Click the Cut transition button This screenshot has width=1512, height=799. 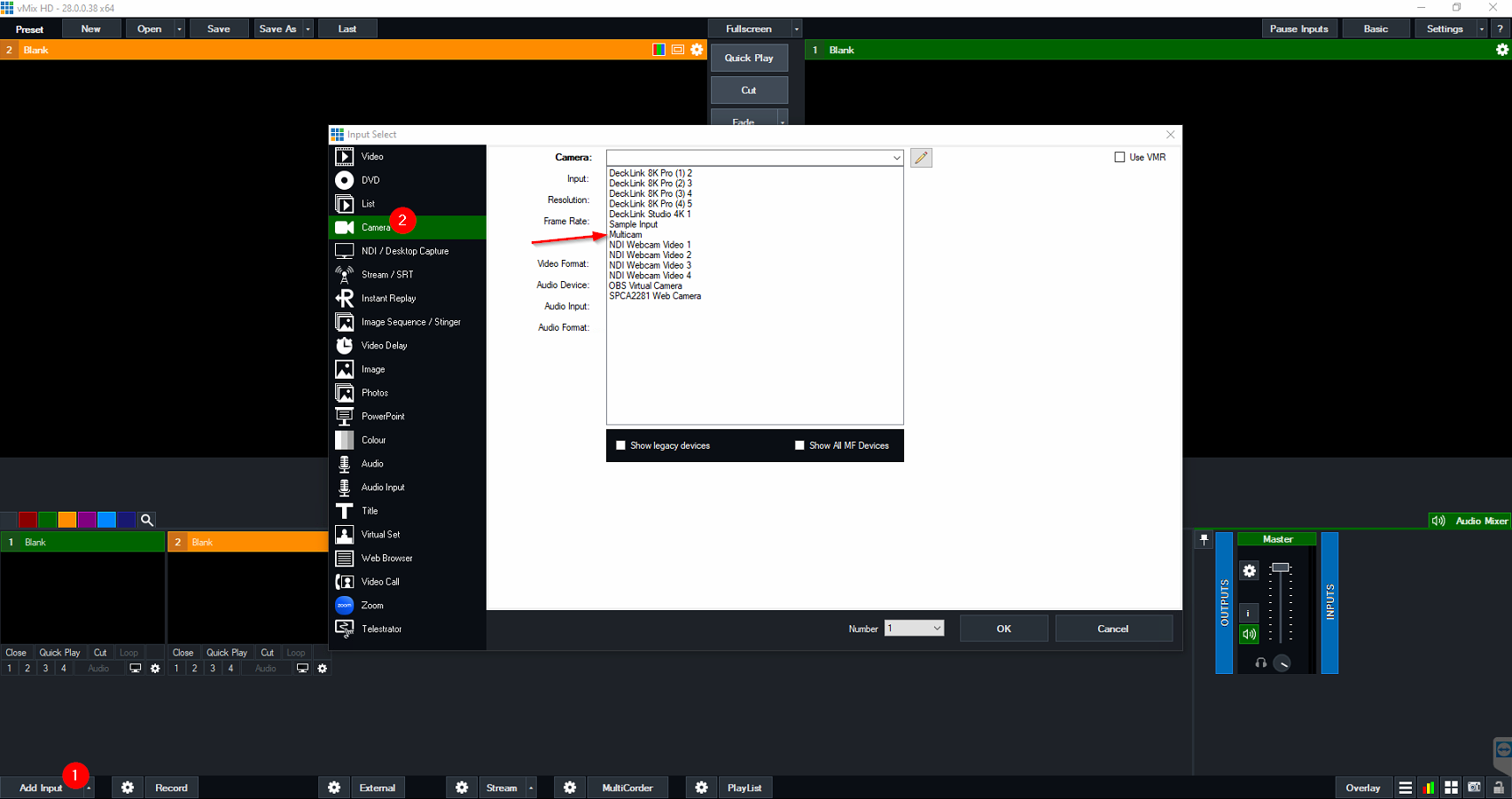tap(749, 90)
